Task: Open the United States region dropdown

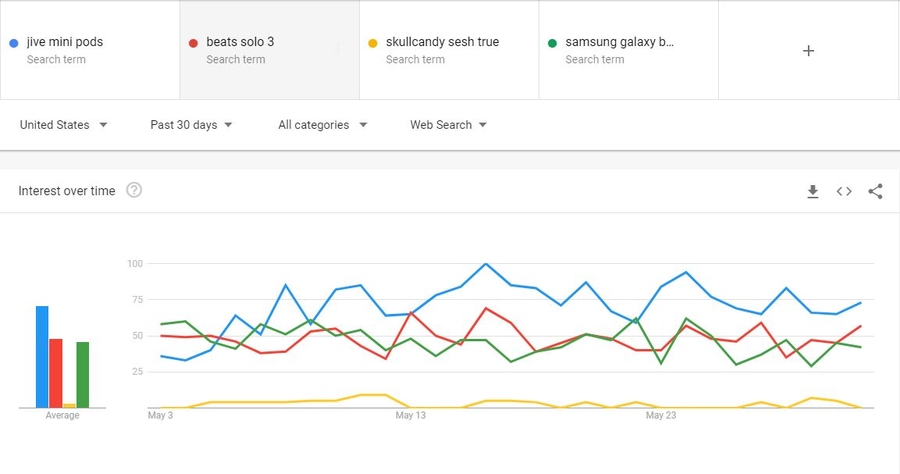Action: click(64, 125)
